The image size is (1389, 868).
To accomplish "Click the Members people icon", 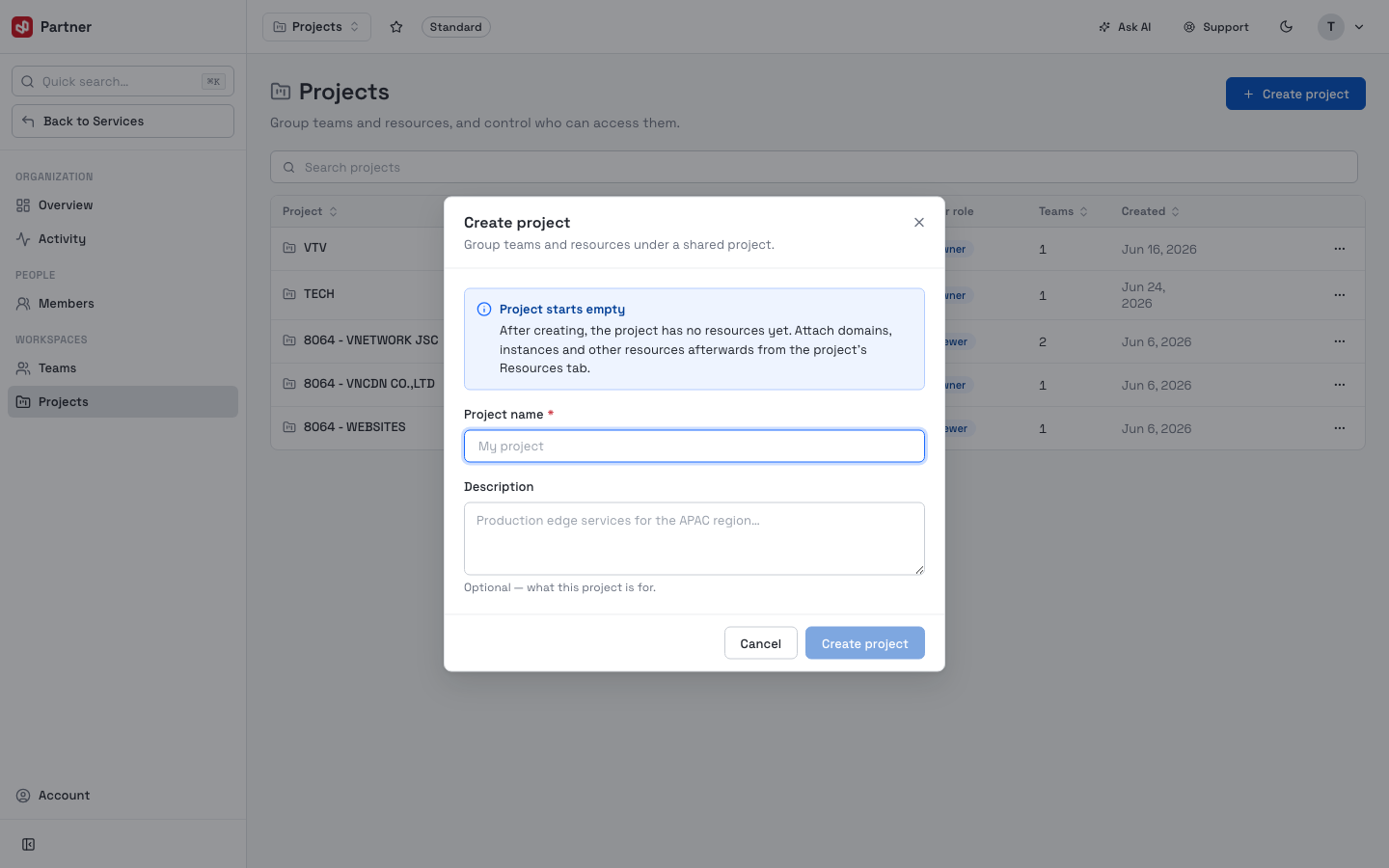I will 23,304.
